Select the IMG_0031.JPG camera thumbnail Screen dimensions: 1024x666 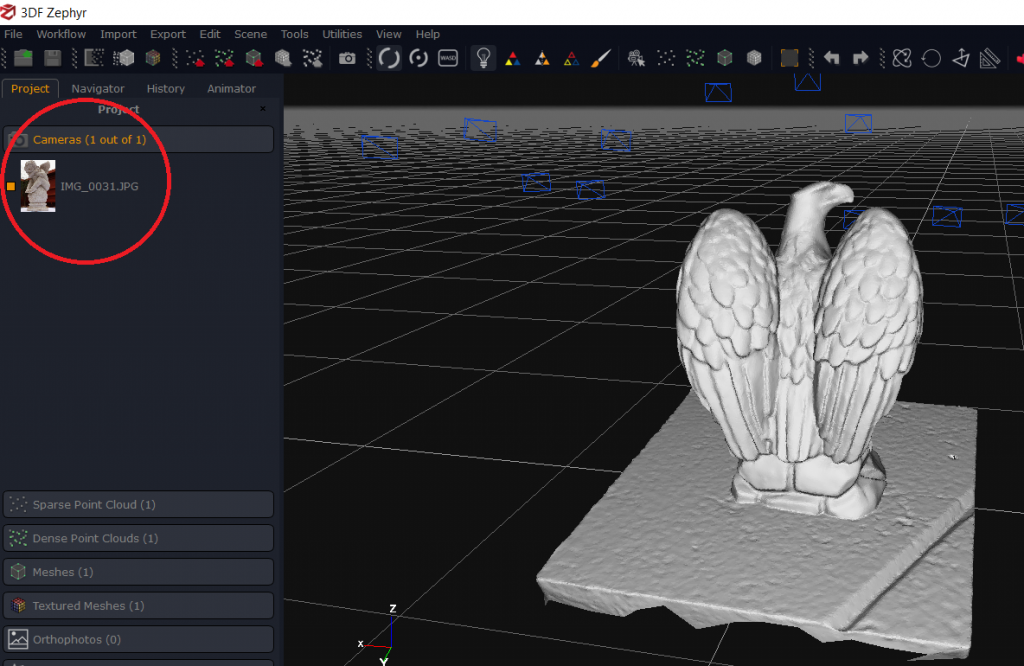pyautogui.click(x=40, y=186)
